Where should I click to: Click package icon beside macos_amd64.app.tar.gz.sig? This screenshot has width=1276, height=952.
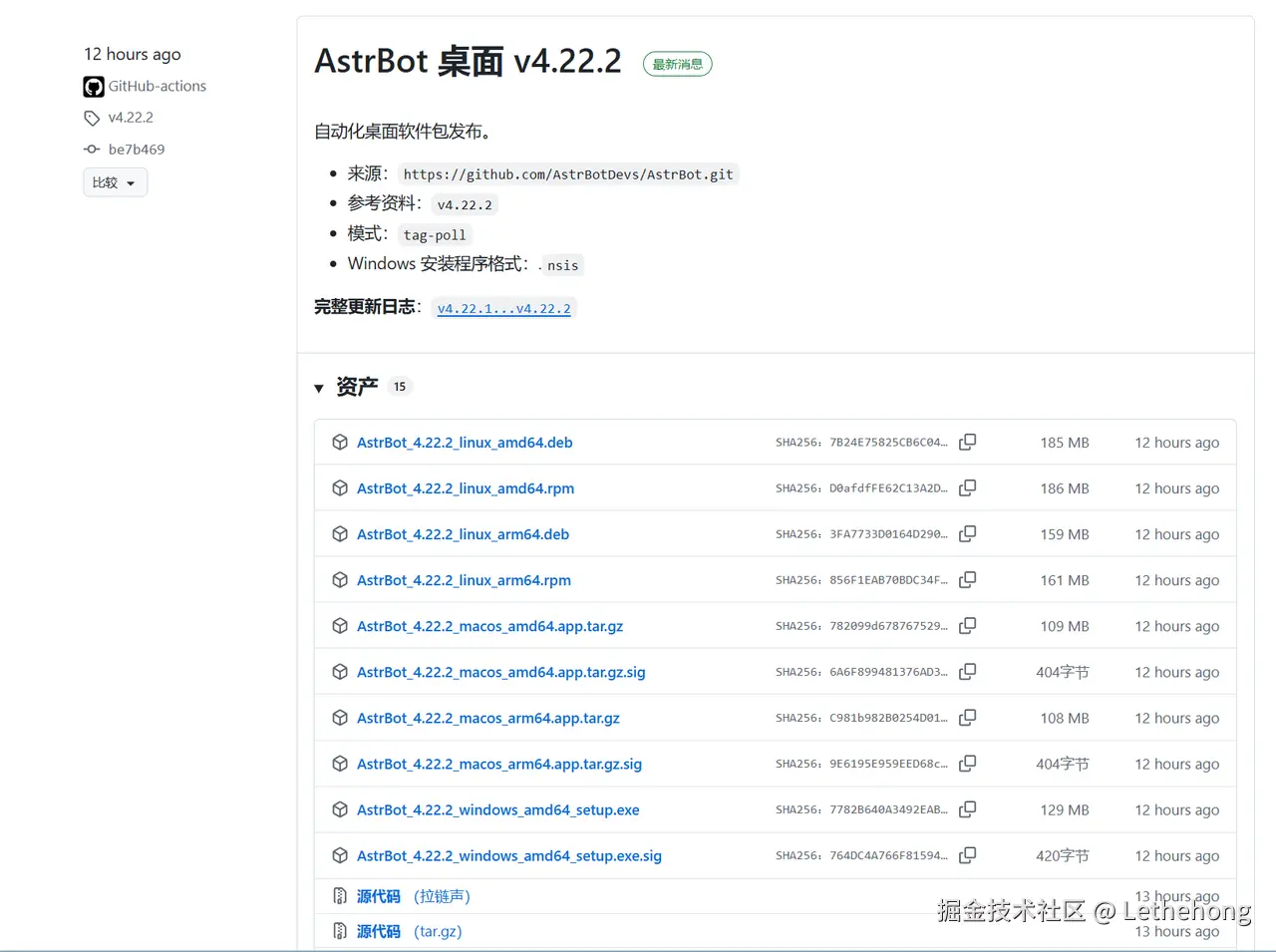[x=340, y=671]
